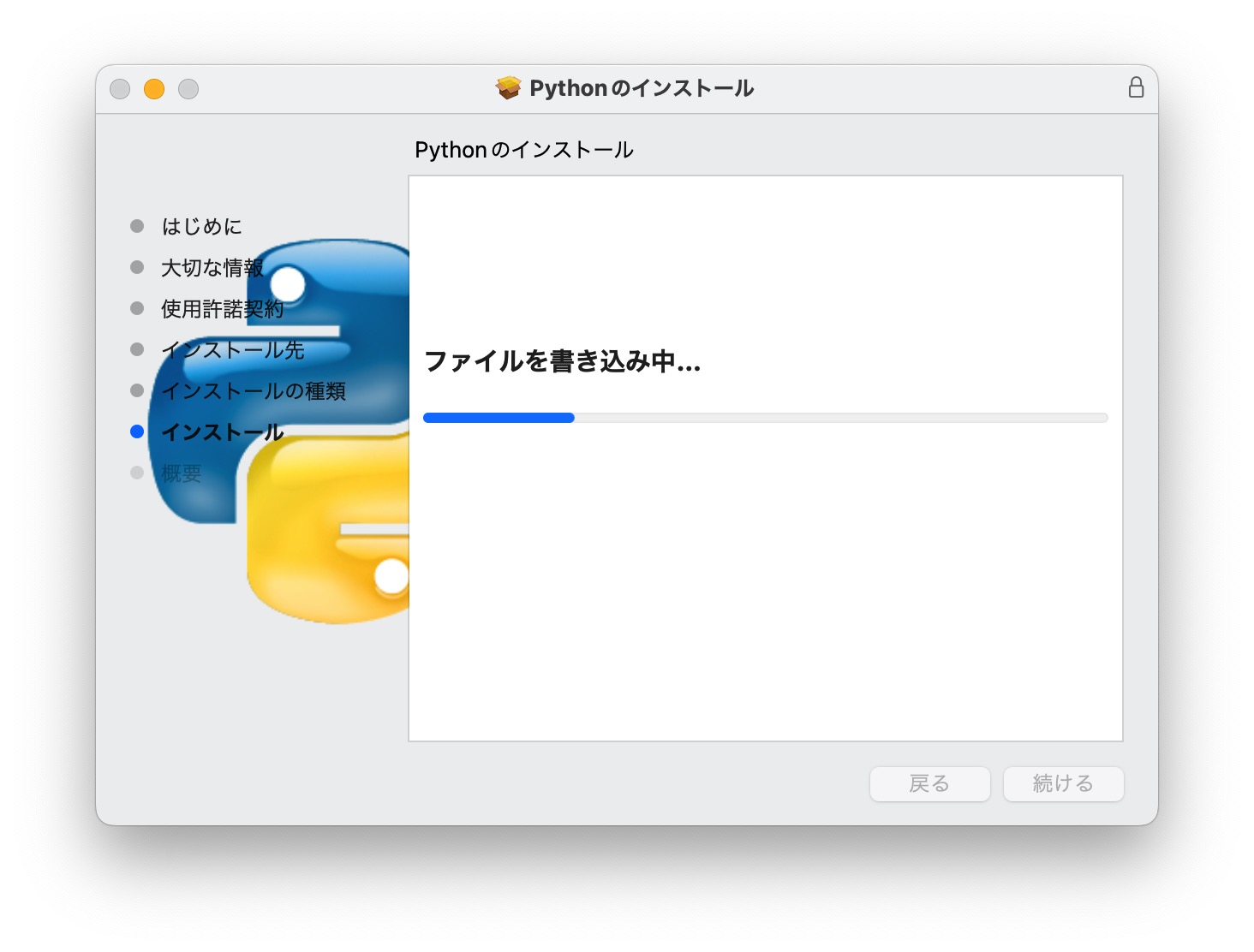The height and width of the screenshot is (952, 1254).
Task: Minimize the installer with the orange button
Action: point(154,89)
